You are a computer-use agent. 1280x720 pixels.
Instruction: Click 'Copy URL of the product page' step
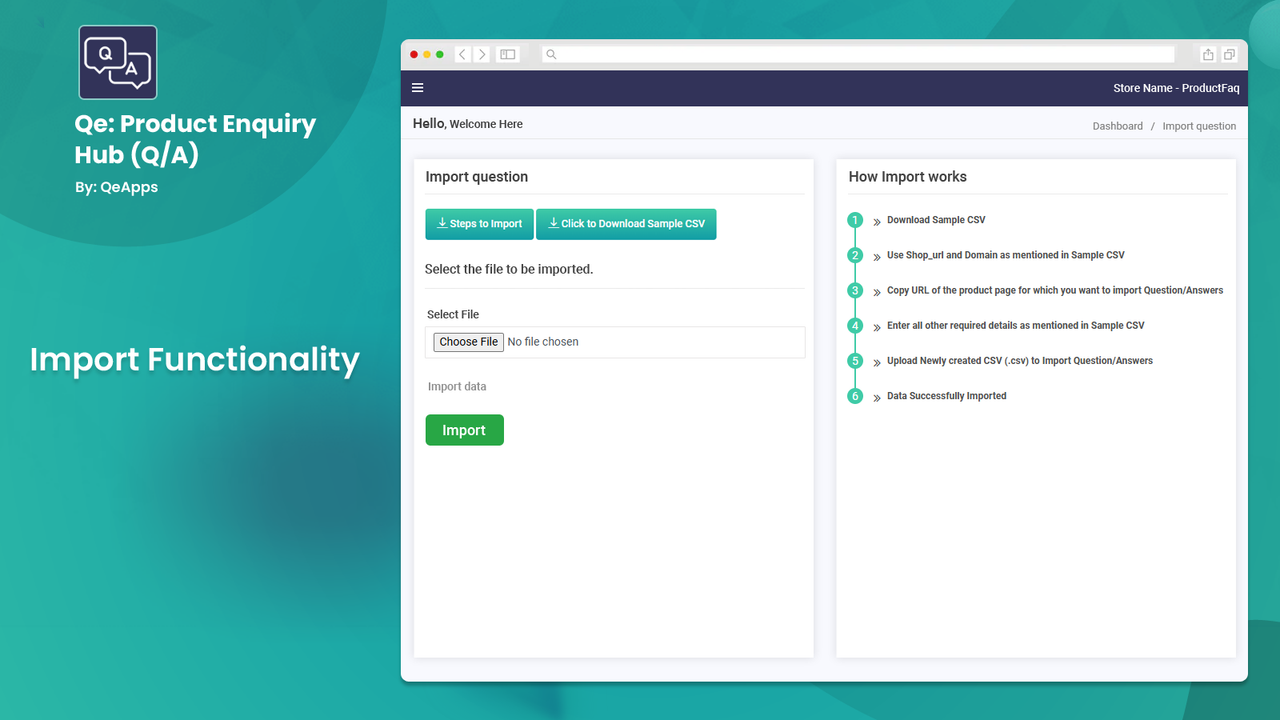(x=1055, y=290)
